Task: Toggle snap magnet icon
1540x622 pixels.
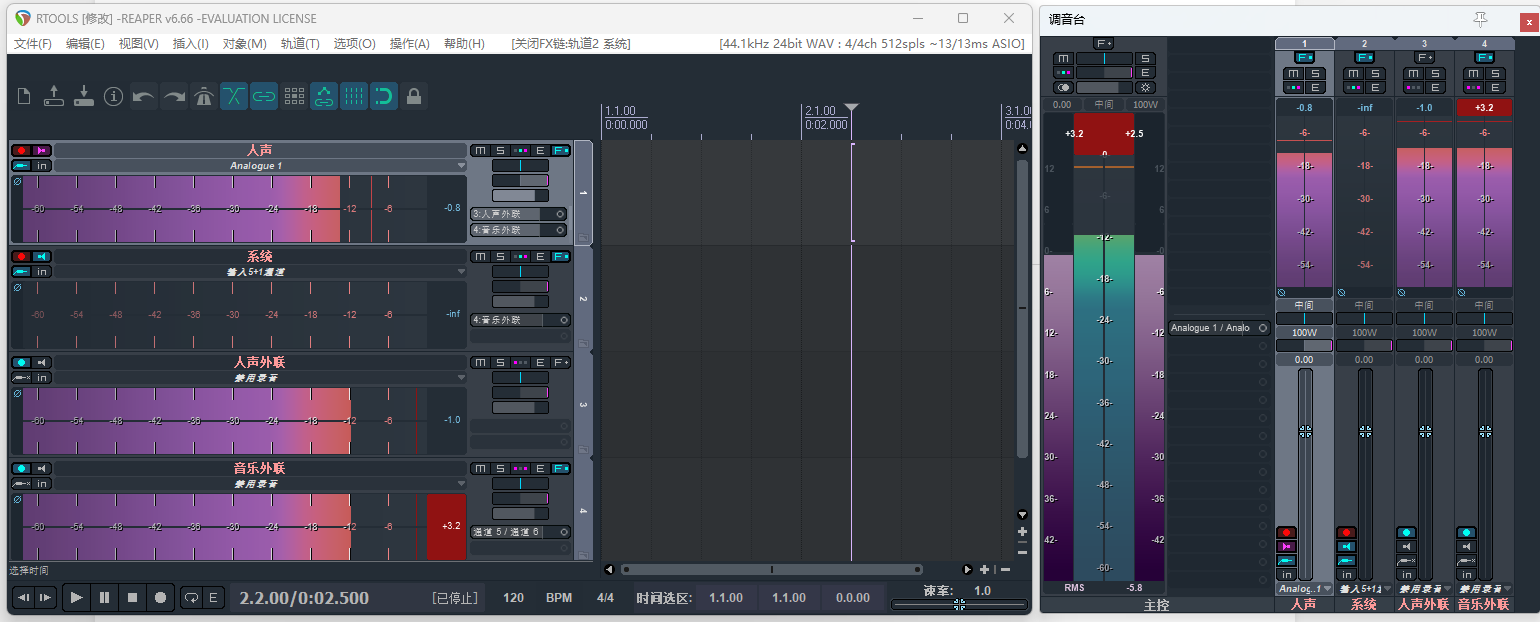Action: tap(384, 97)
